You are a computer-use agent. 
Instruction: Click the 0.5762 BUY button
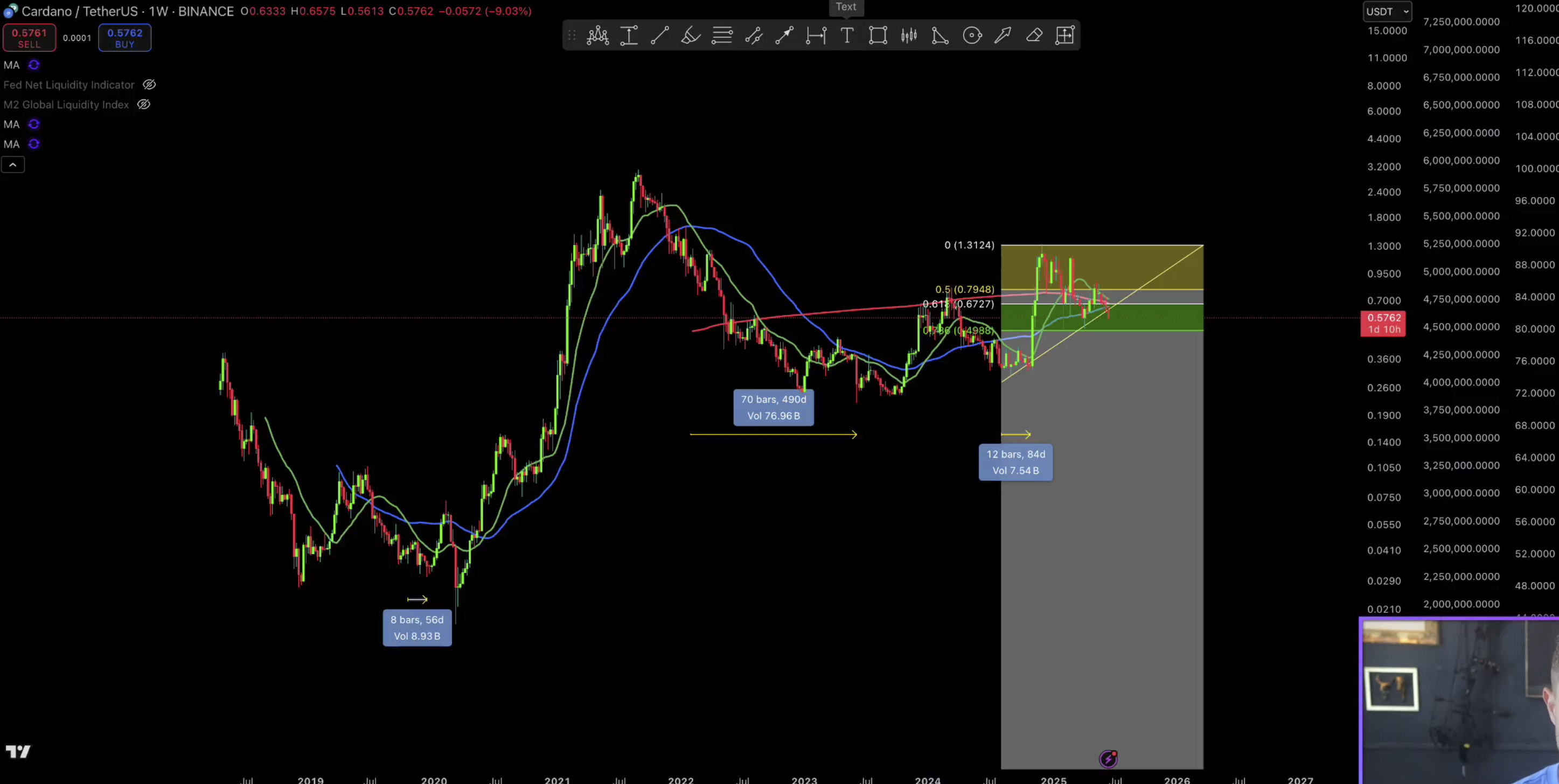coord(124,38)
